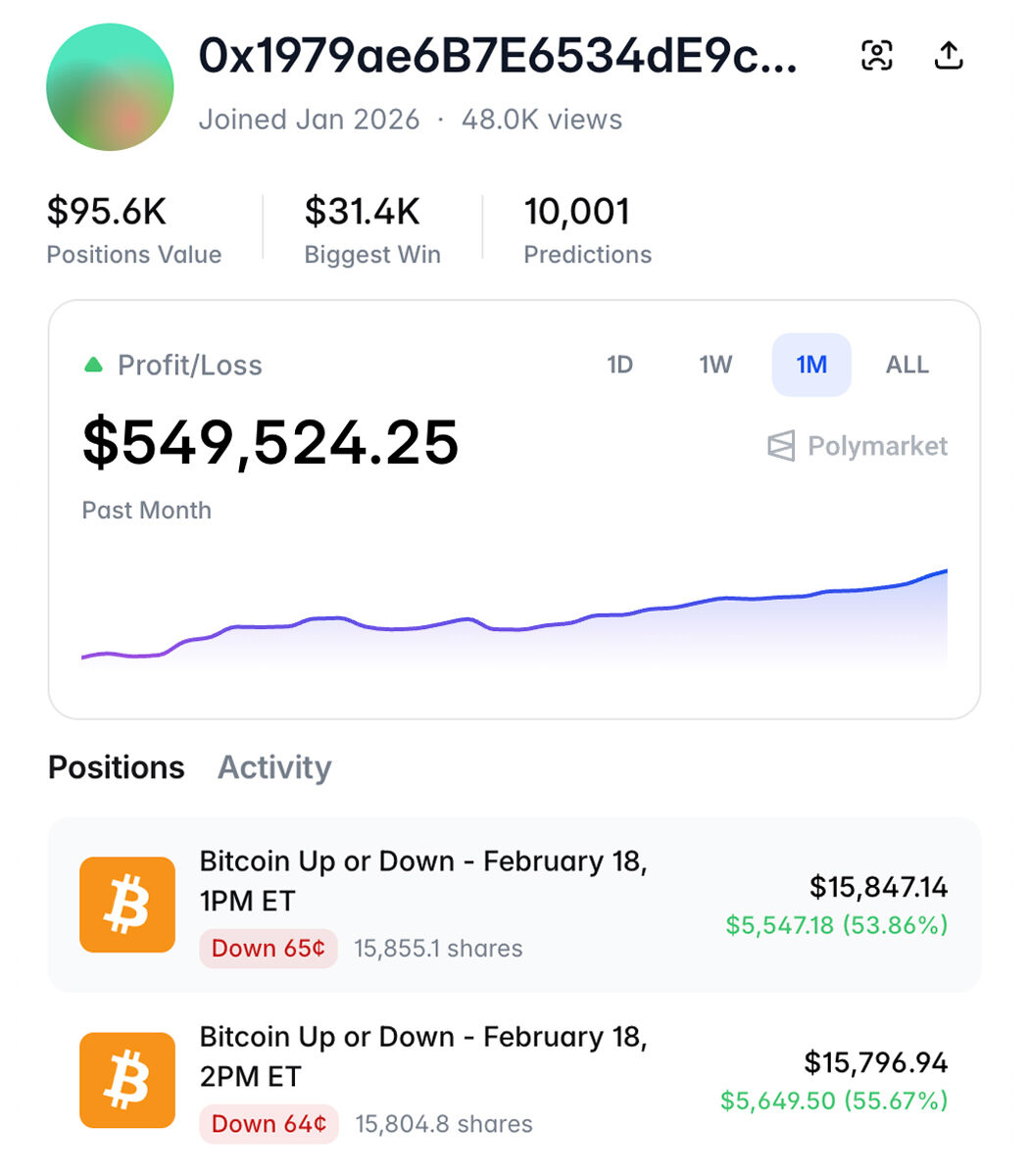Click the green profit triangle icon

point(93,366)
